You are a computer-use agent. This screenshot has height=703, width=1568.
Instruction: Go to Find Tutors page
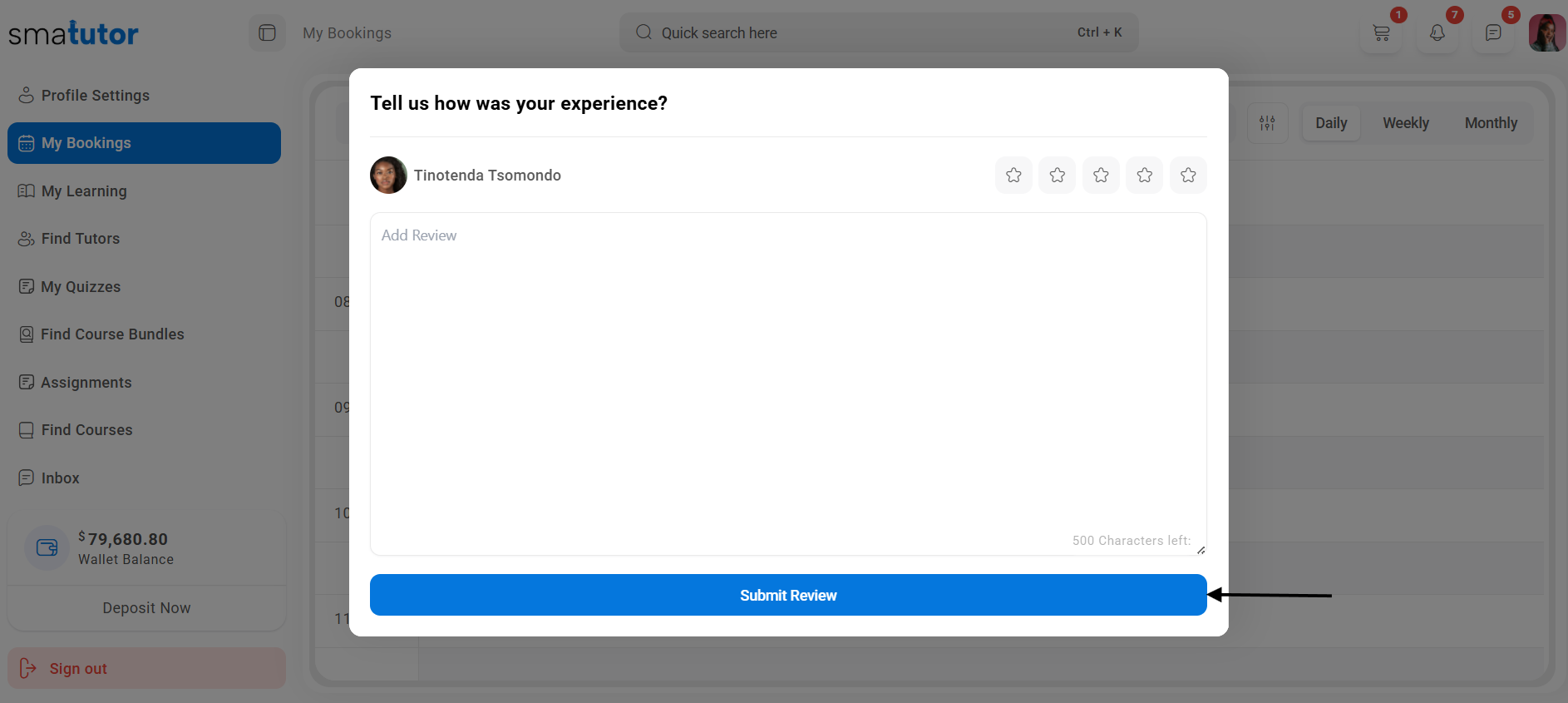click(x=80, y=239)
